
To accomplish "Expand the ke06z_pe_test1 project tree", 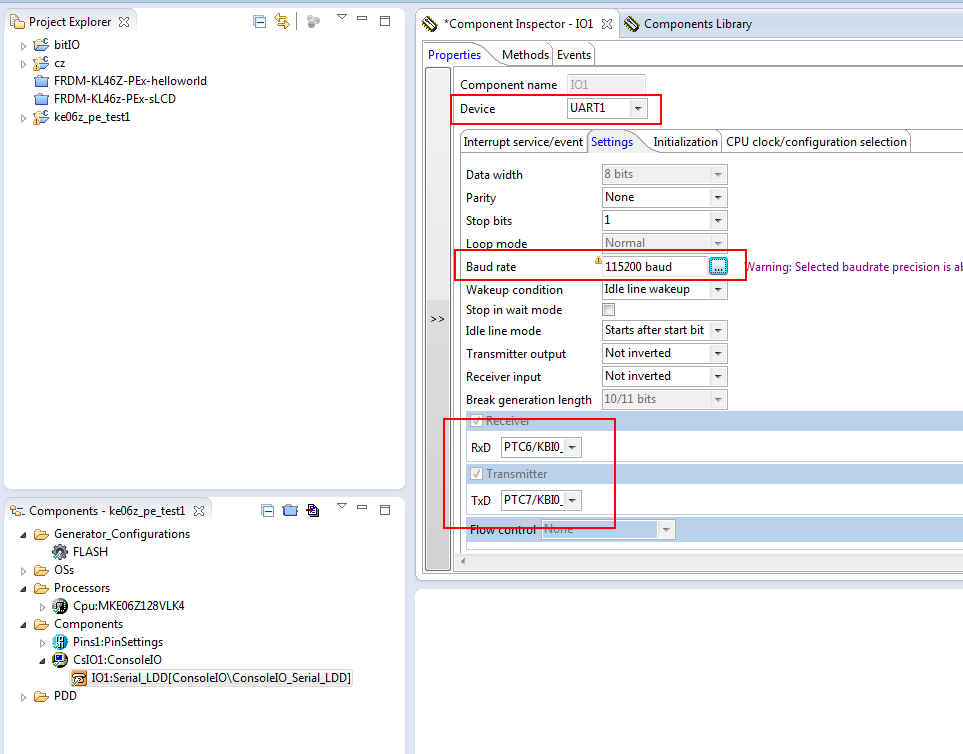I will click(x=23, y=118).
